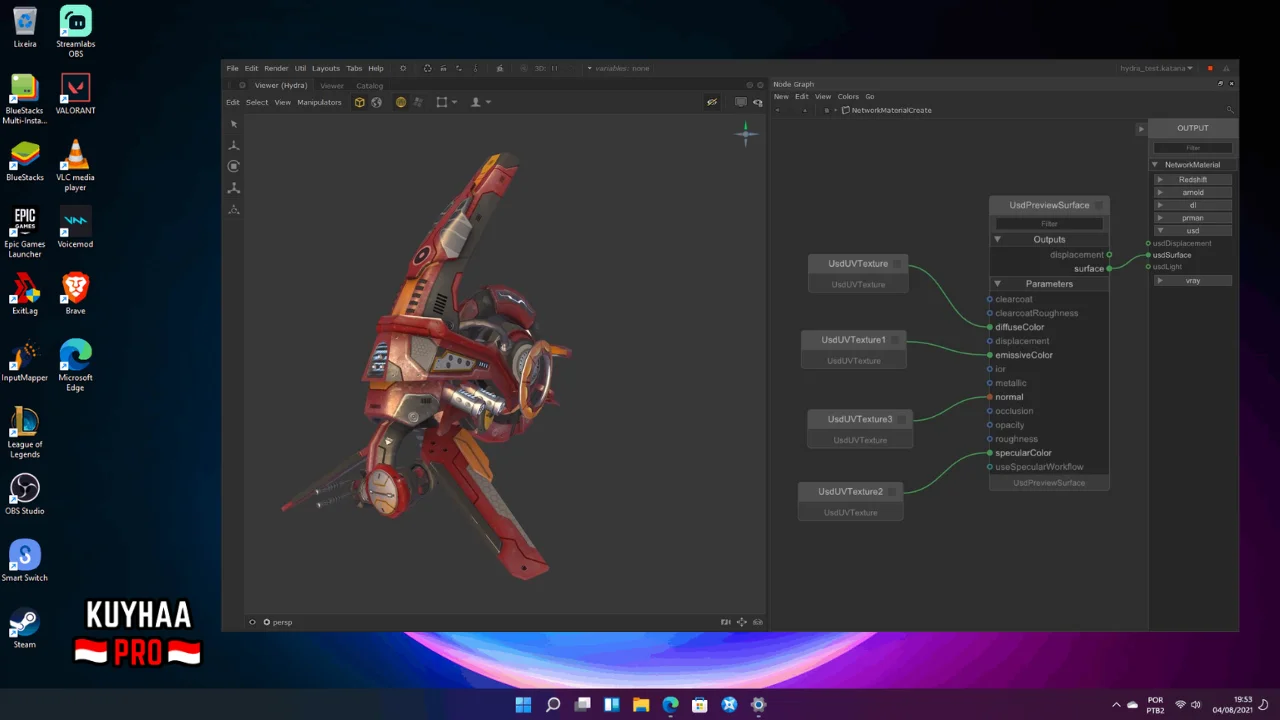
Task: Open the Brave browser desktop icon
Action: pos(76,294)
